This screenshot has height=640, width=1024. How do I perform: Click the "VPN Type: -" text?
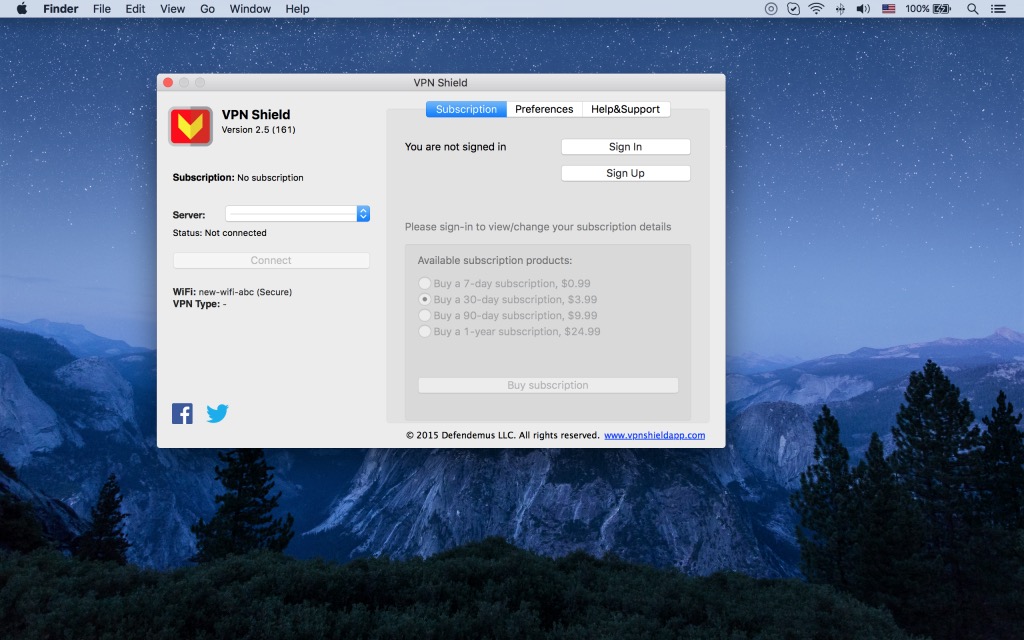point(199,304)
